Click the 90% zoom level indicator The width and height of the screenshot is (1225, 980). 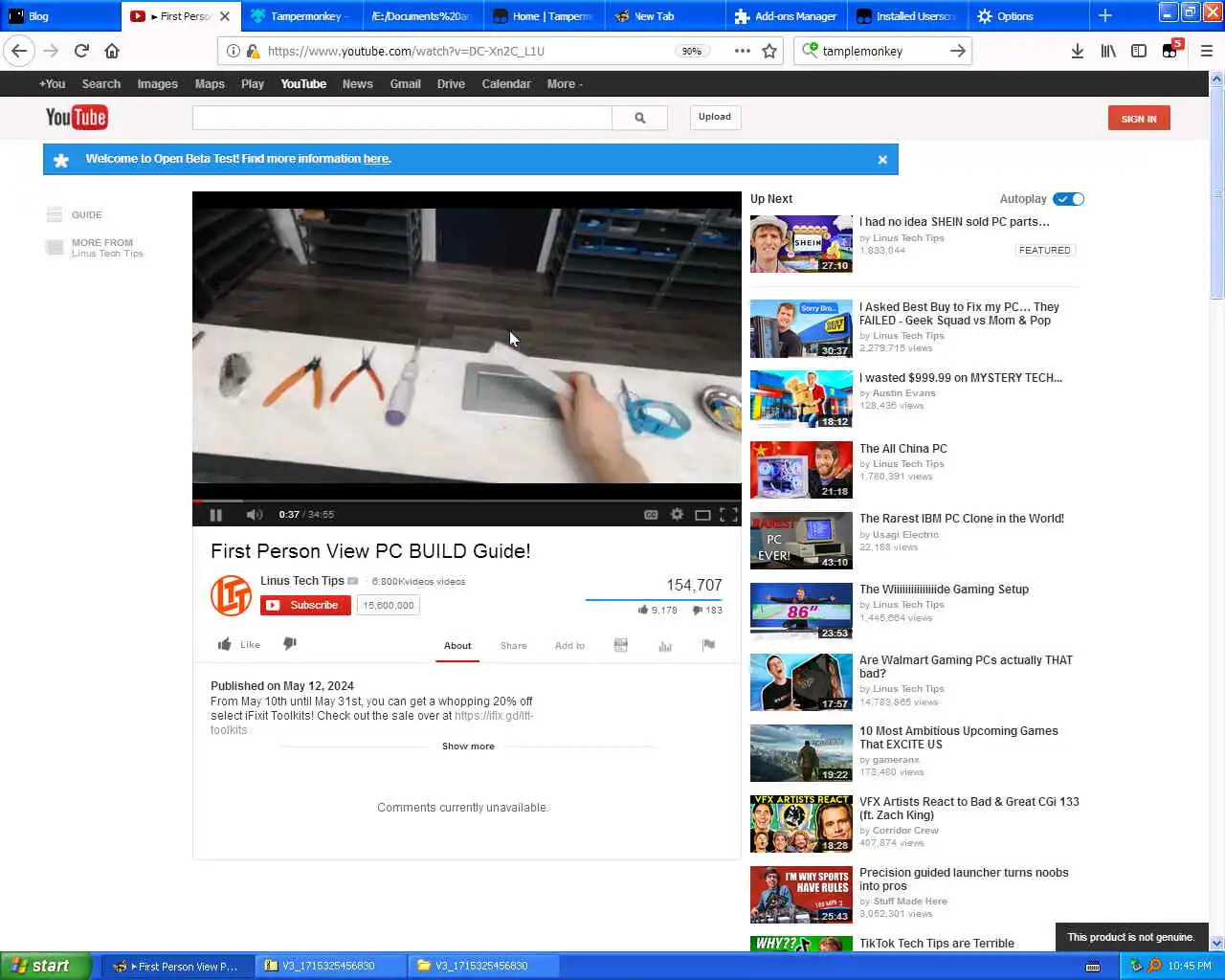tap(691, 51)
